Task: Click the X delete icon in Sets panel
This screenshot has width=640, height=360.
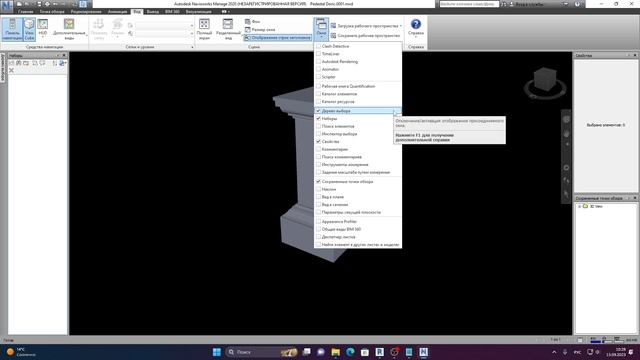Action: (x=11, y=71)
